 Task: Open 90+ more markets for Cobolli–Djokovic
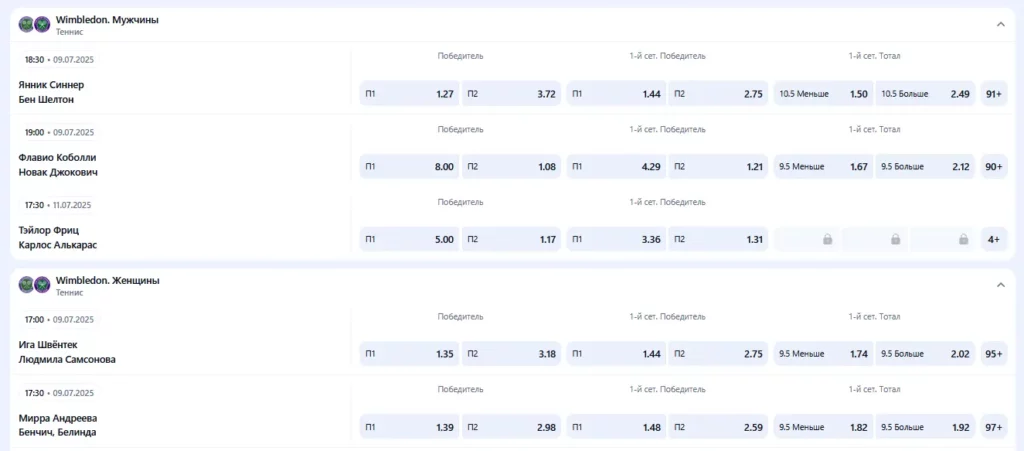tap(994, 167)
